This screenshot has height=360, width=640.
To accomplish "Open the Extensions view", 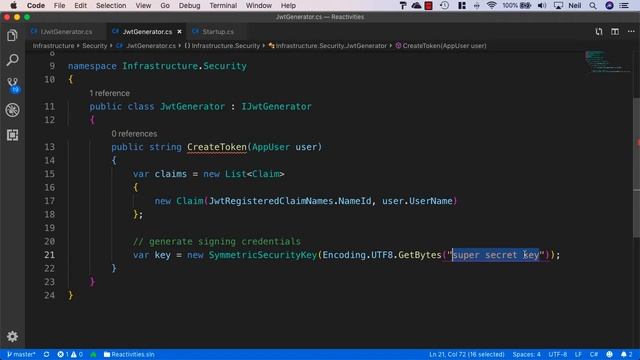I will (x=12, y=135).
